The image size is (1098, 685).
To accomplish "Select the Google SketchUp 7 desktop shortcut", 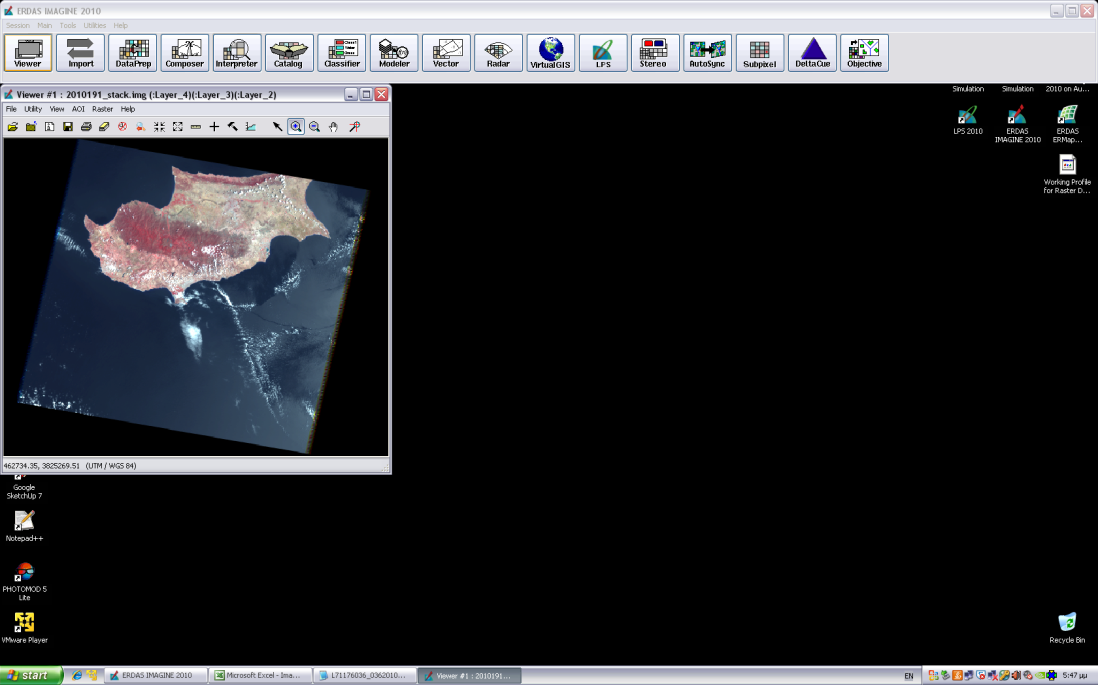I will tap(25, 487).
